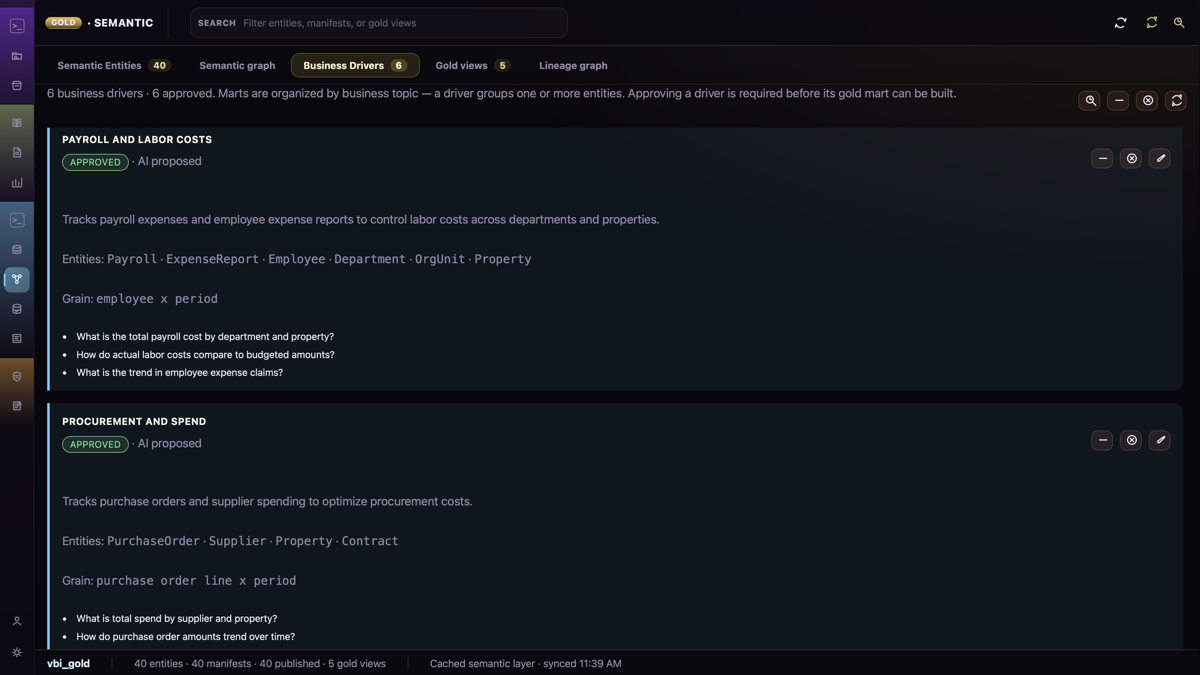Click the magnifier button in the drivers toolbar
This screenshot has height=675, width=1200.
(x=1090, y=100)
